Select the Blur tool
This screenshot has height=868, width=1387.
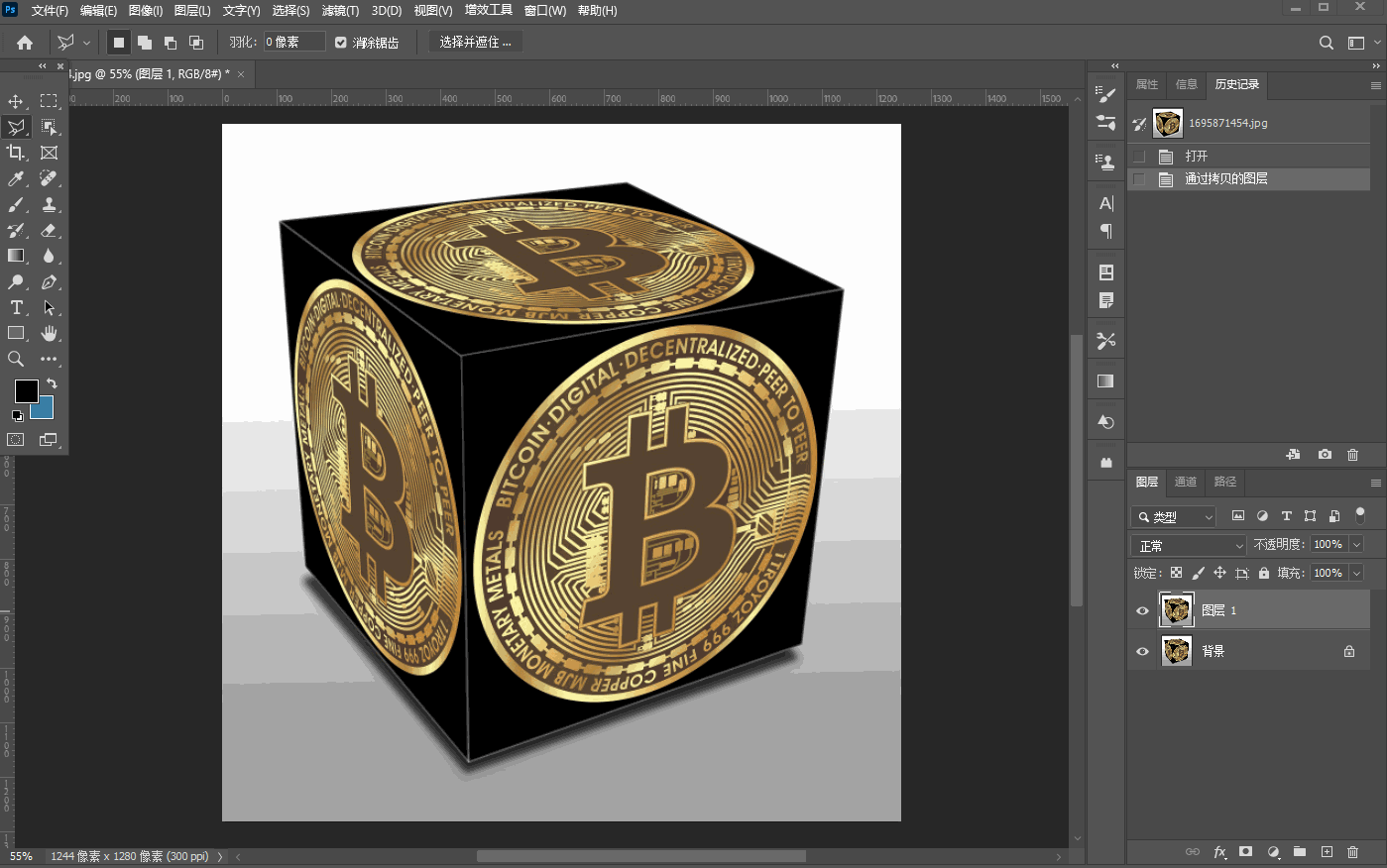pos(49,256)
